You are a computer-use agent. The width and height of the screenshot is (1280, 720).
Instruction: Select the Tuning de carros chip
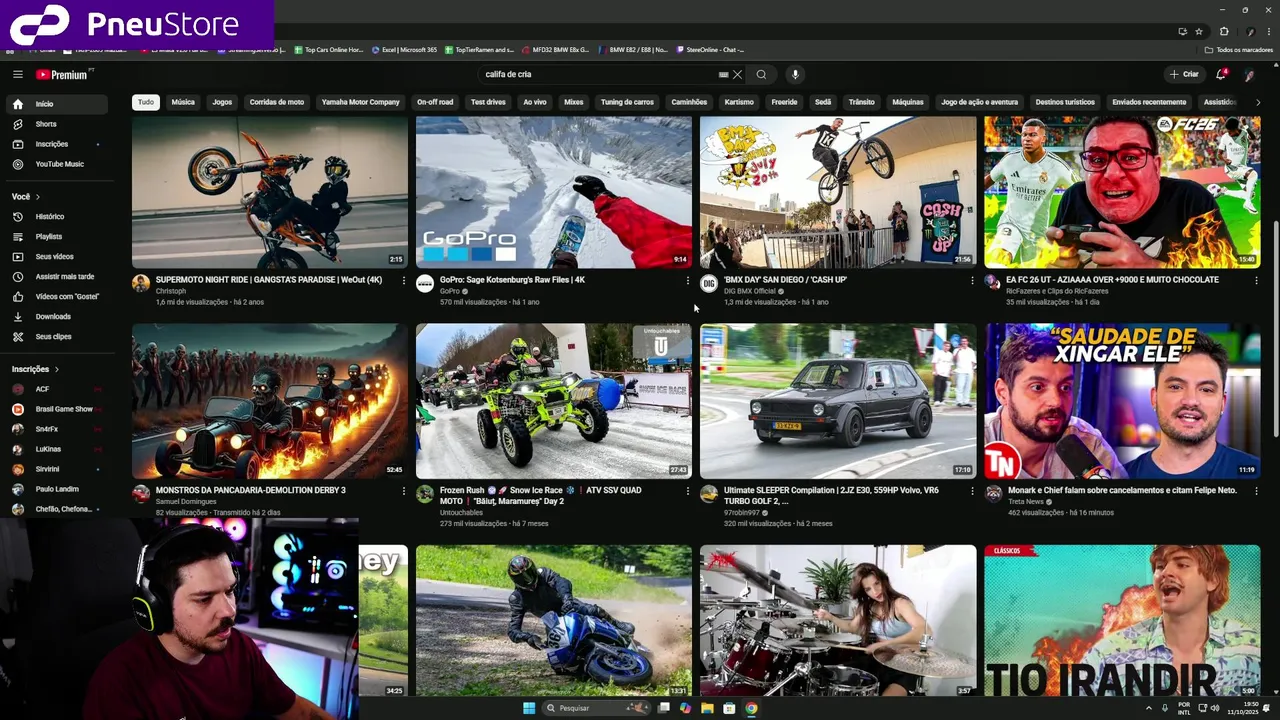coord(627,102)
